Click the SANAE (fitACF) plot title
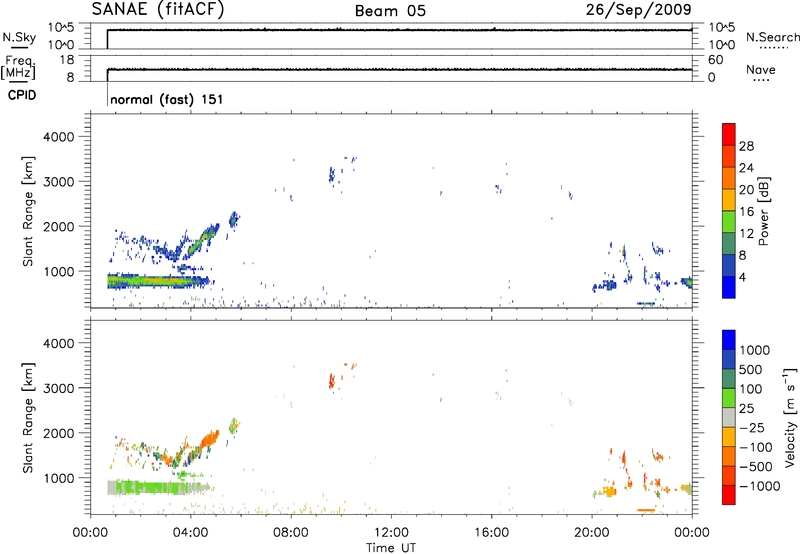The image size is (800, 554). 158,9
